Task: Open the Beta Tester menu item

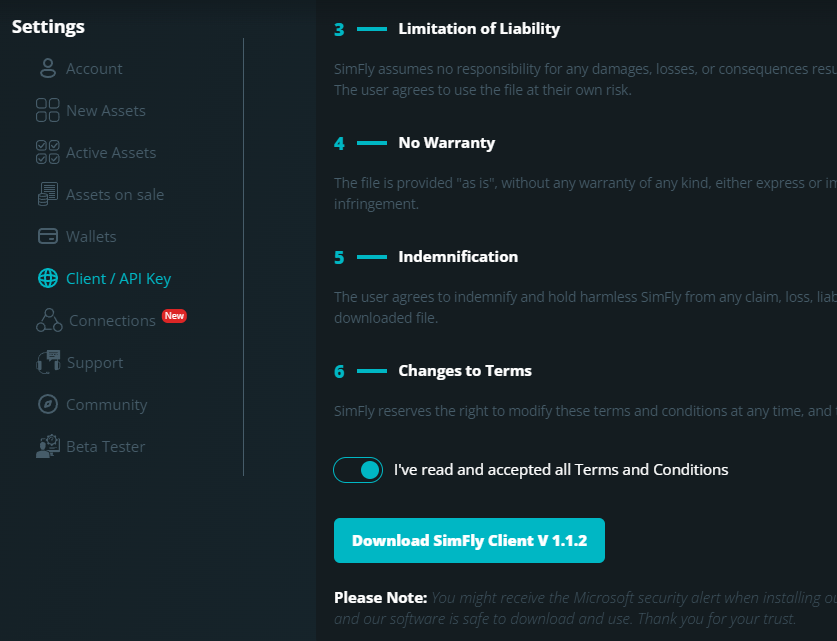Action: (105, 447)
